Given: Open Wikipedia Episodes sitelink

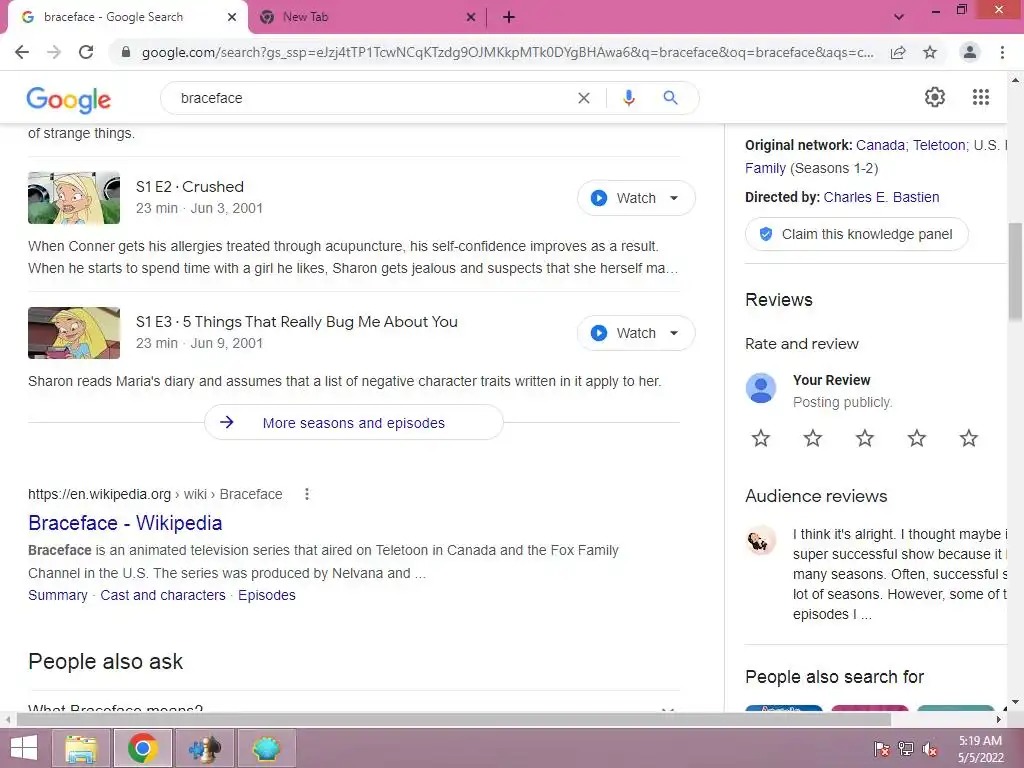Looking at the screenshot, I should (x=266, y=596).
